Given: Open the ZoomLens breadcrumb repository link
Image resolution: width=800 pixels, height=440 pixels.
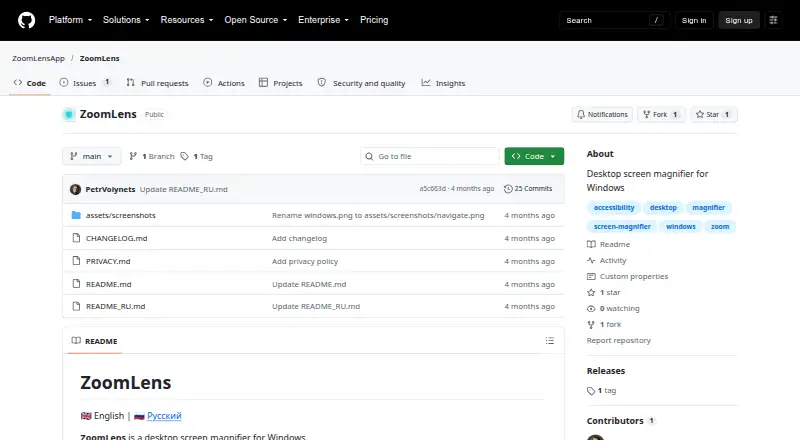Looking at the screenshot, I should pyautogui.click(x=99, y=58).
